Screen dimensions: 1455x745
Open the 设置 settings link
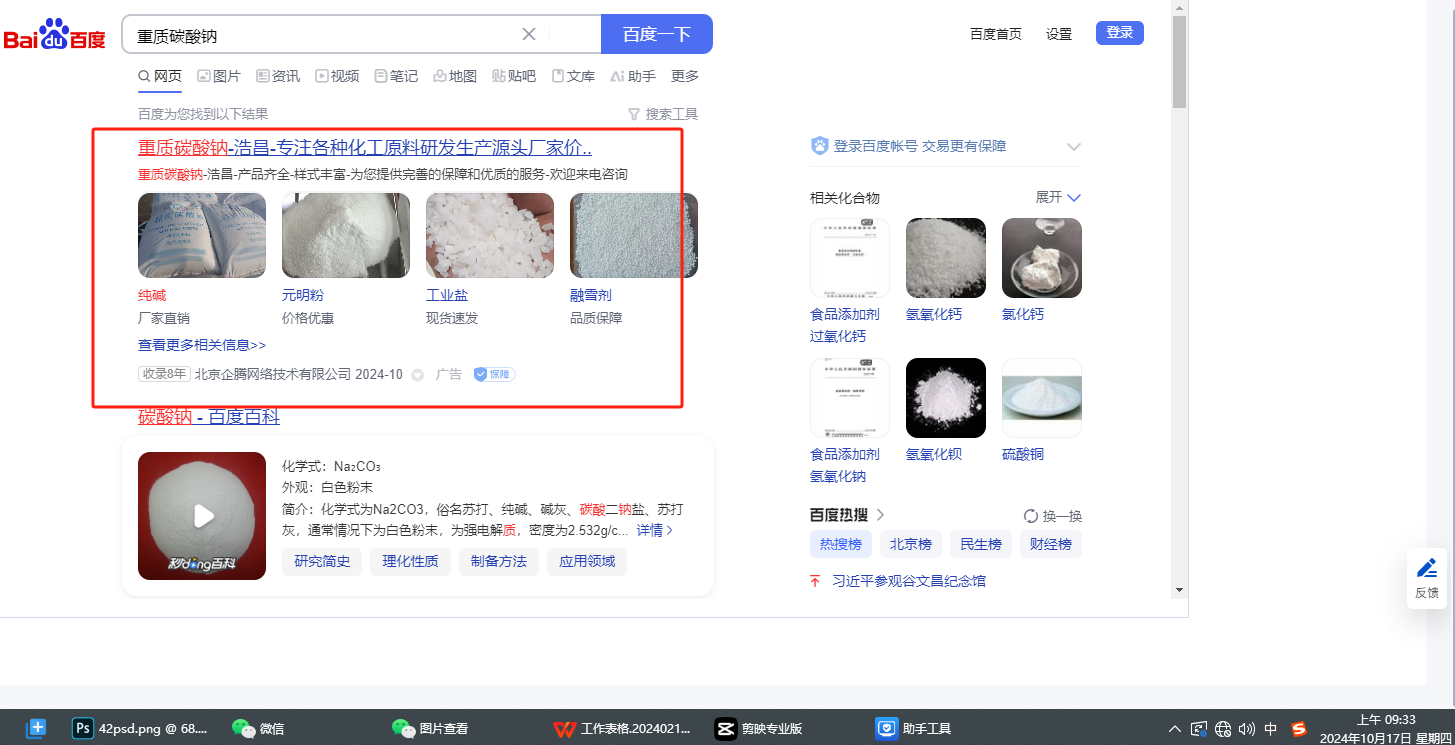click(x=1059, y=34)
